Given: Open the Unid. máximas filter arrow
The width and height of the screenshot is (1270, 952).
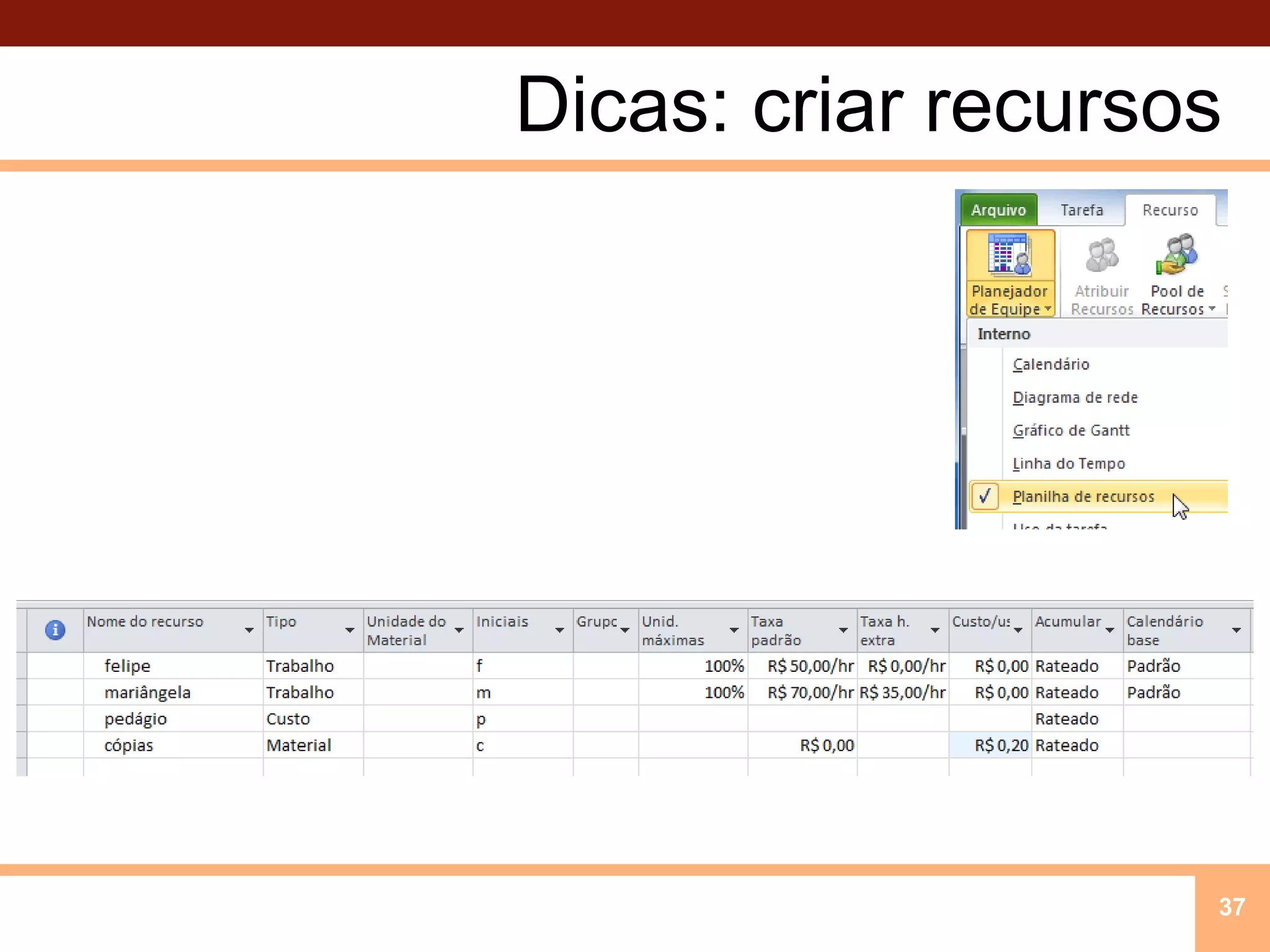Looking at the screenshot, I should (x=734, y=630).
